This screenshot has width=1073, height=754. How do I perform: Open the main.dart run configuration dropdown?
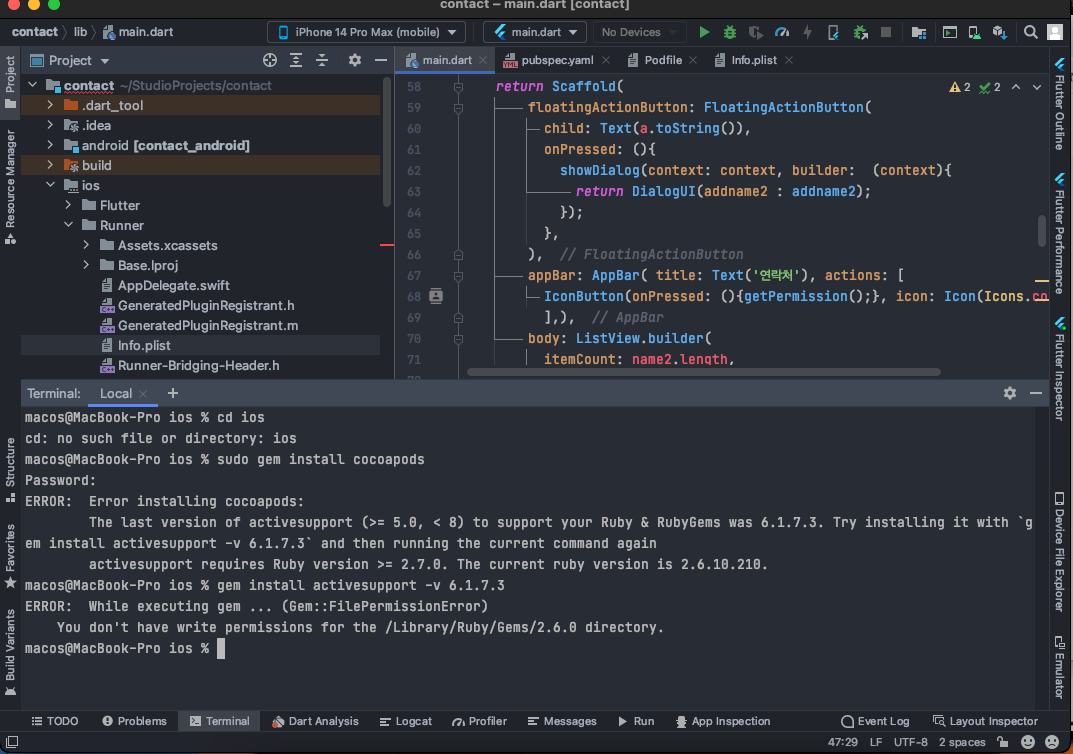[534, 32]
